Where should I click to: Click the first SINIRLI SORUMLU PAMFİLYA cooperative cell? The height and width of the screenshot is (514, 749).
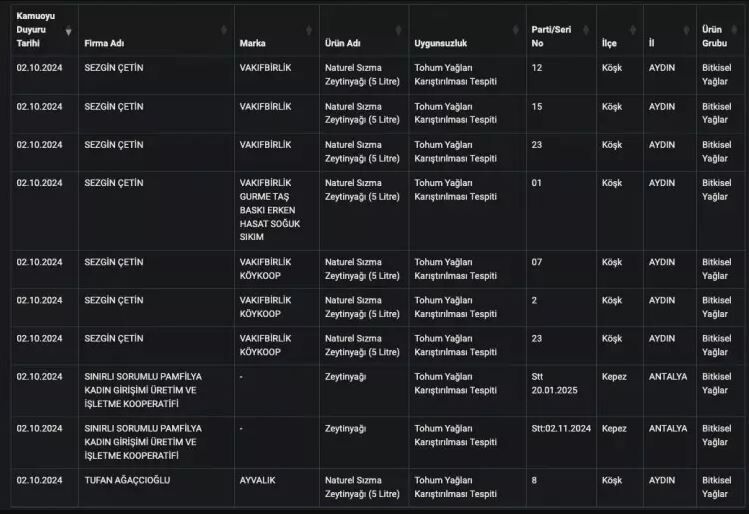pos(143,390)
